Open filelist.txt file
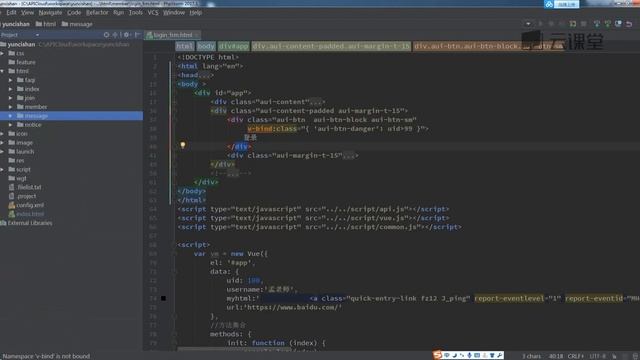The image size is (640, 360). pos(25,188)
